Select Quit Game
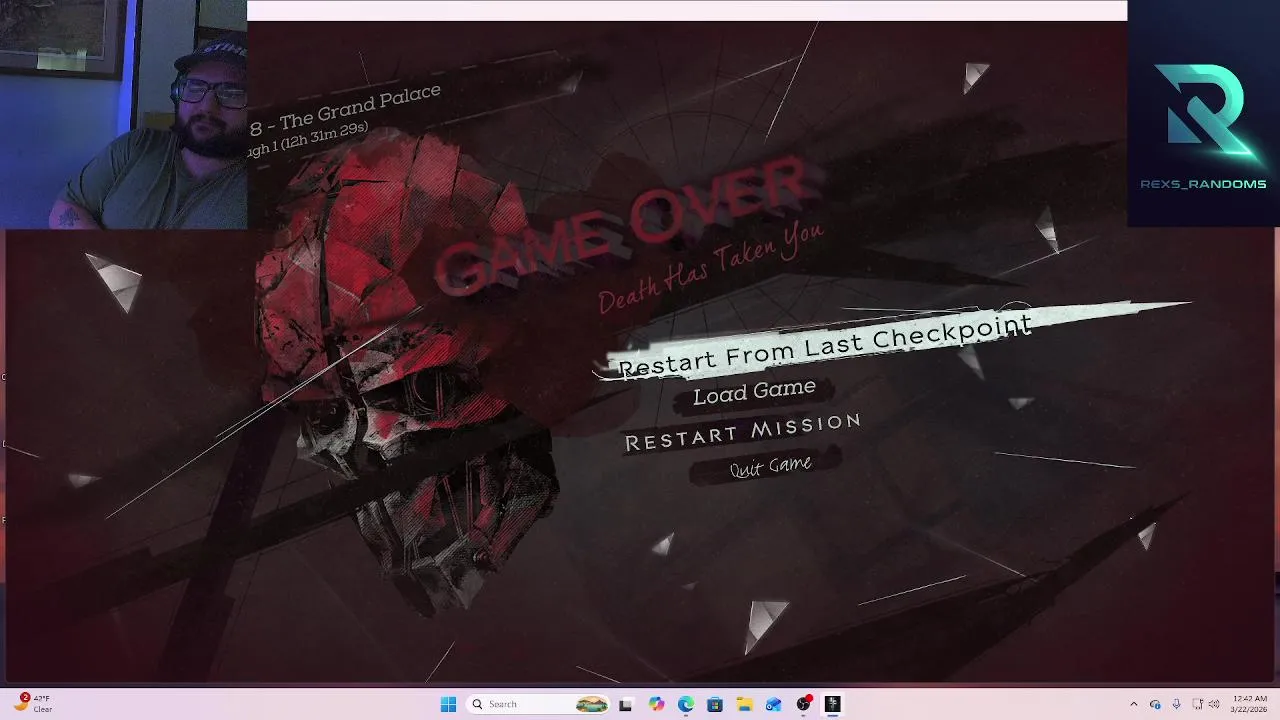This screenshot has width=1280, height=720. [x=770, y=466]
